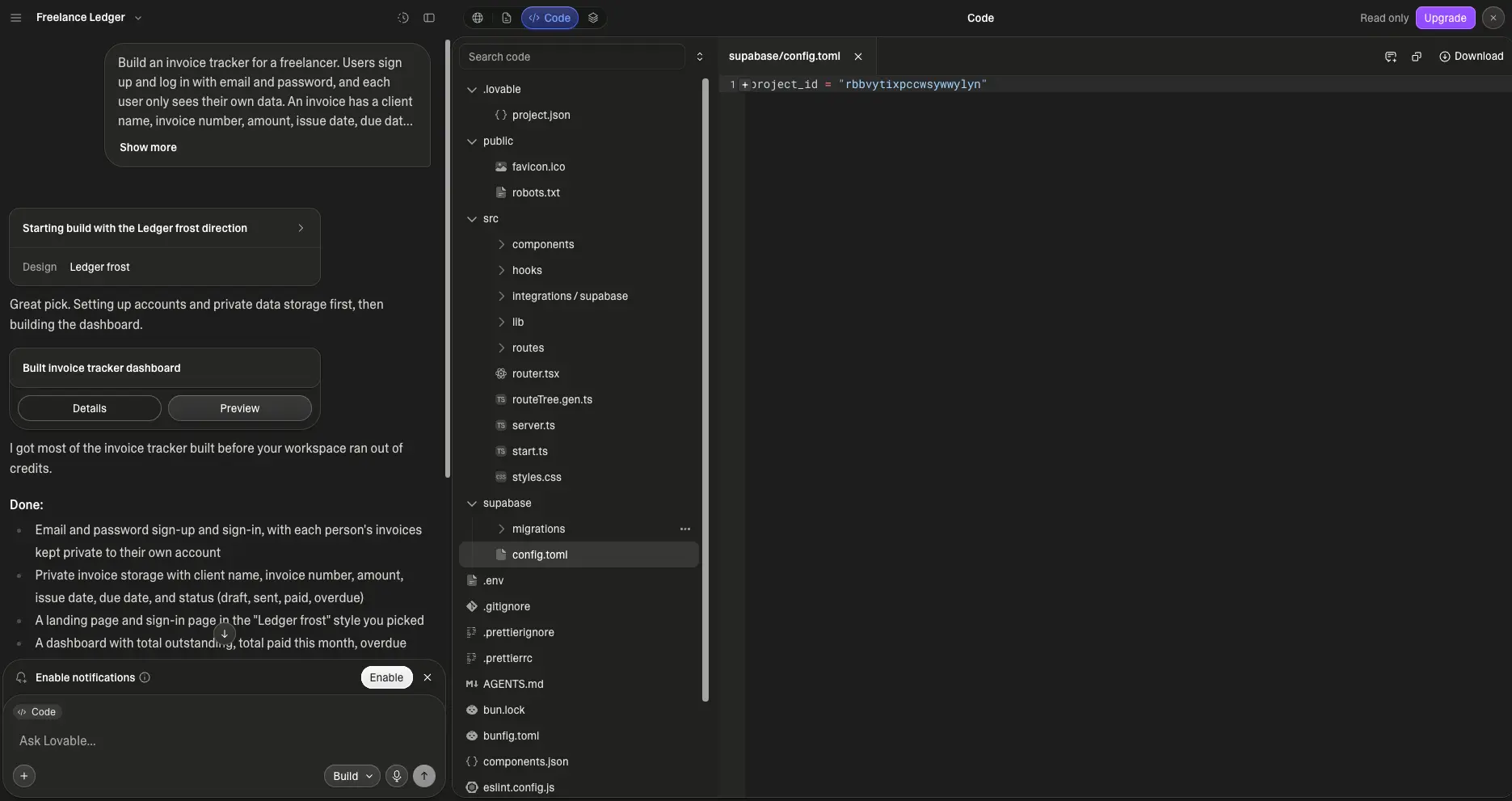Viewport: 1512px width, 801px height.
Task: Click the comment icon in the editor toolbar
Action: coord(1391,57)
